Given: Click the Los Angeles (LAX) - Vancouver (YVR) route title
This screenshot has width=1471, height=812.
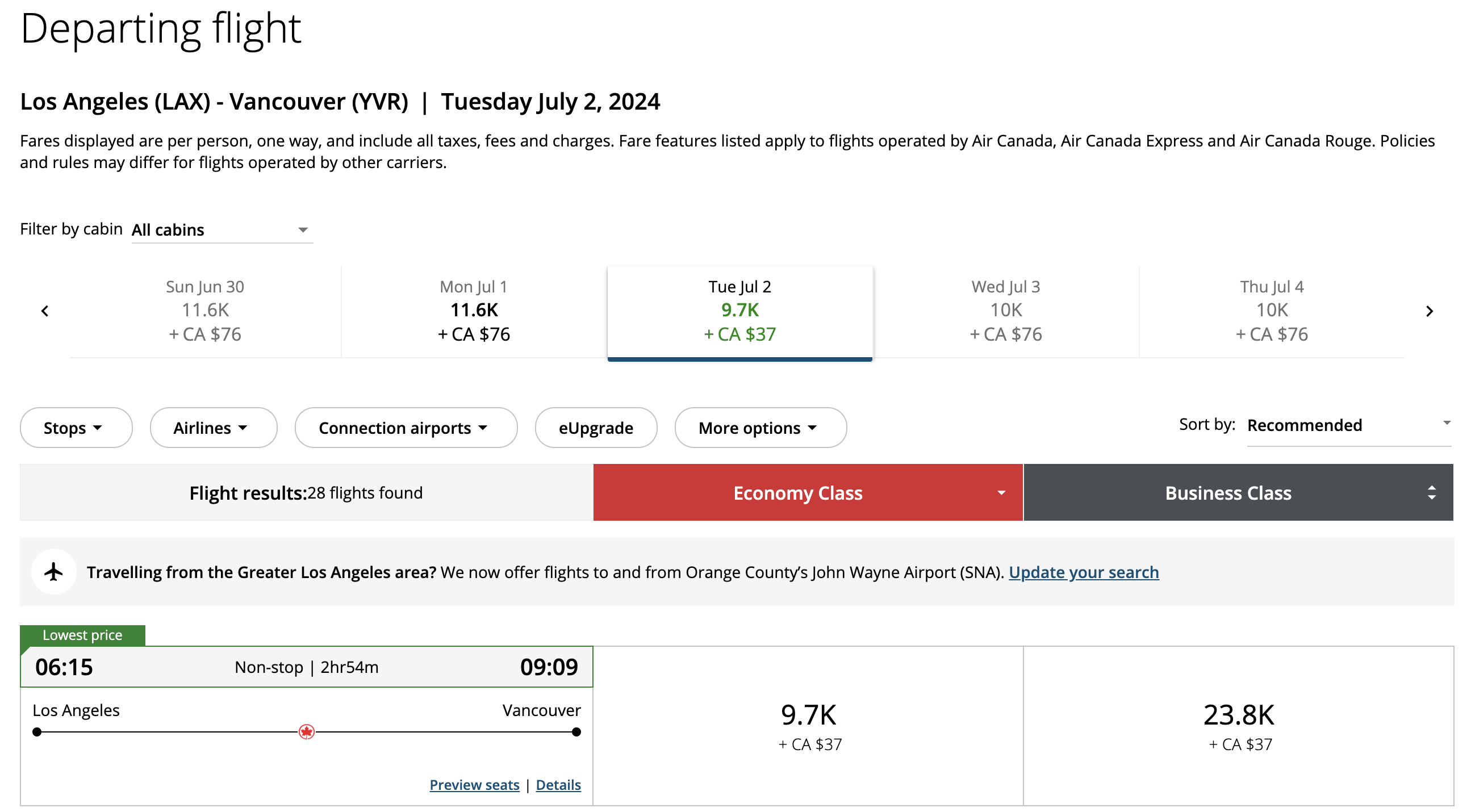Looking at the screenshot, I should tap(214, 102).
